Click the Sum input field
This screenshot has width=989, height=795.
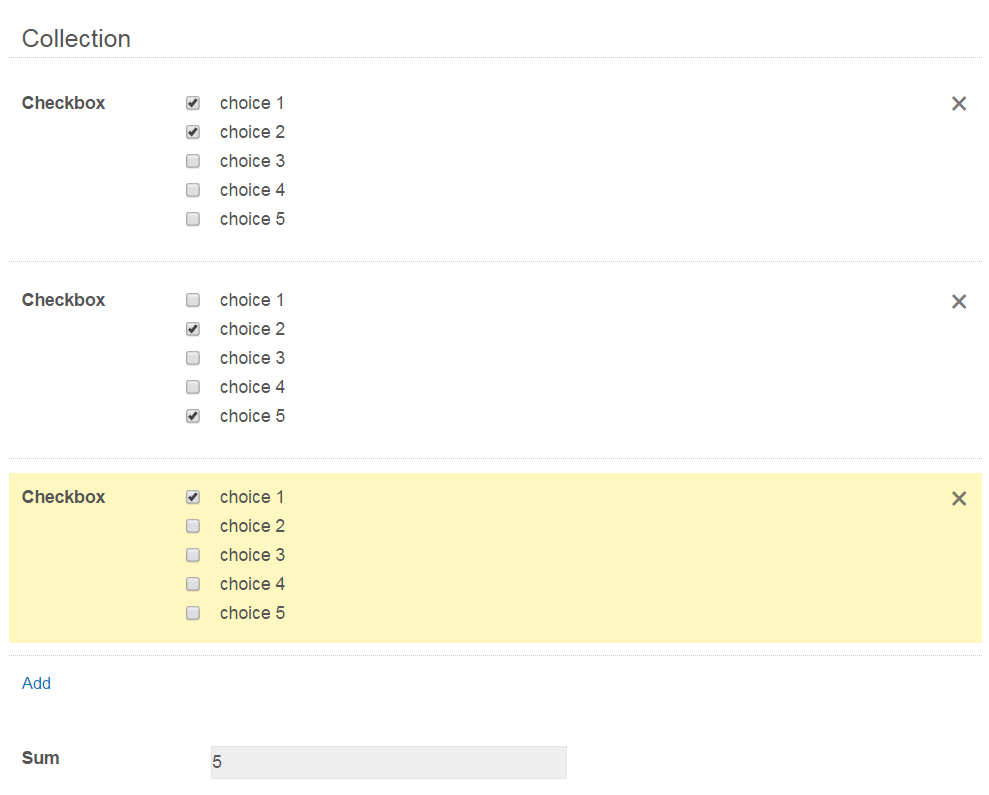click(x=388, y=762)
